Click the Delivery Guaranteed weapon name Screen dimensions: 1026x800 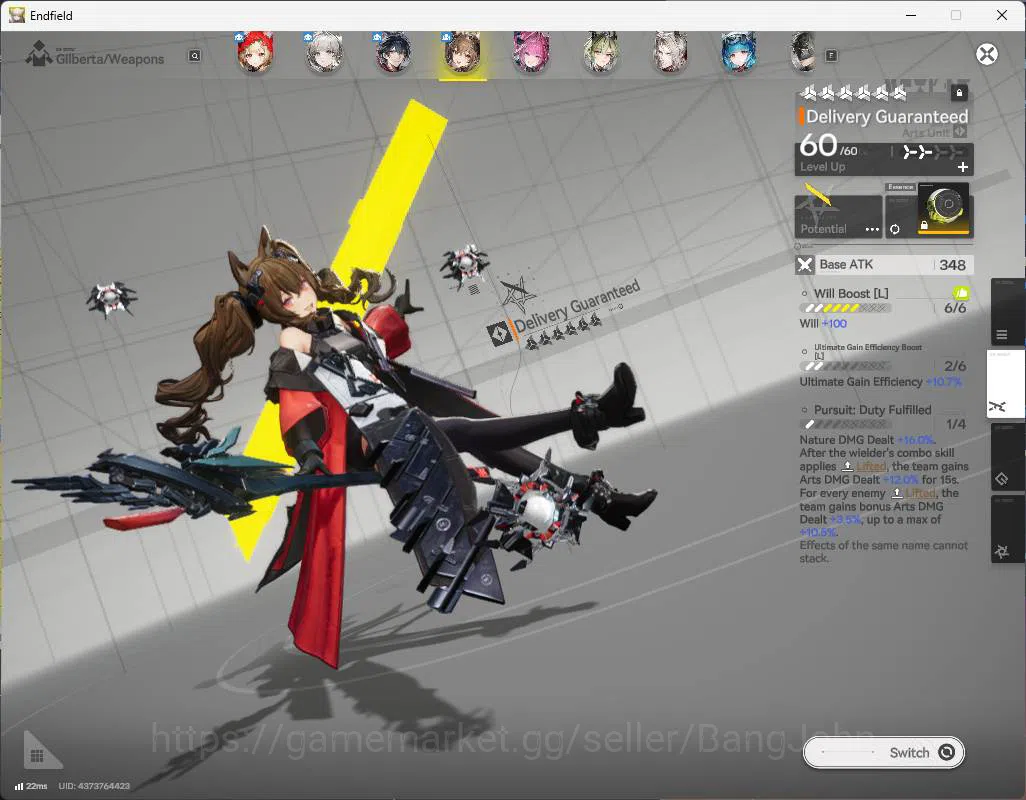click(887, 116)
